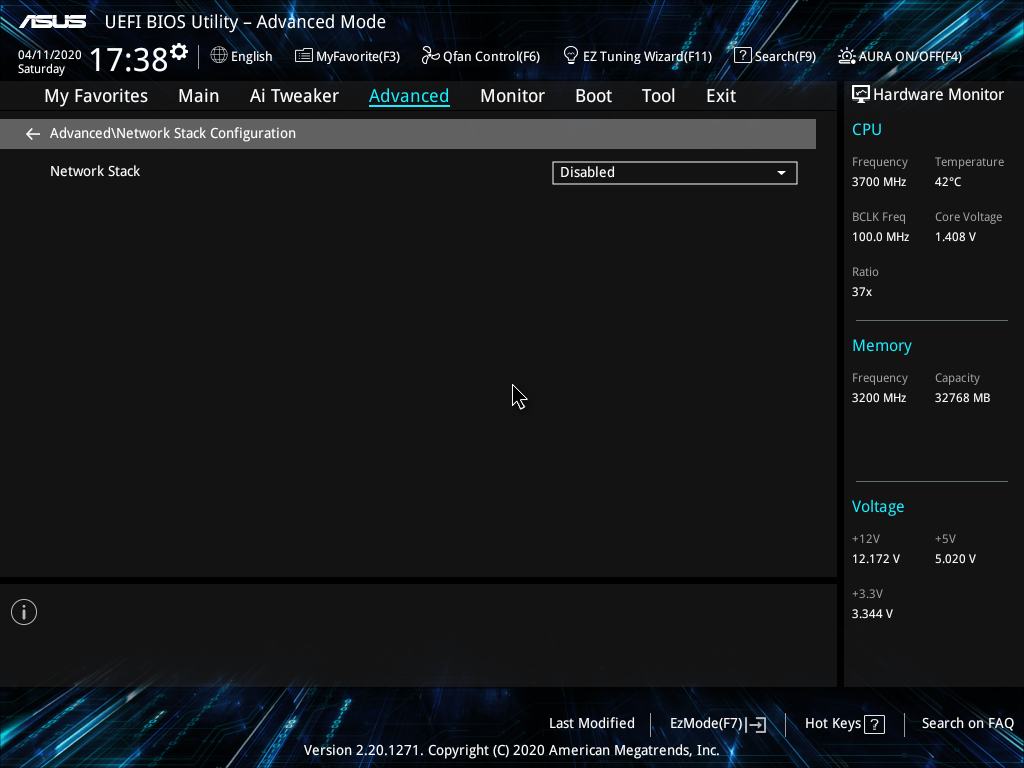Click +5V reading 5.020 V
This screenshot has width=1024, height=768.
pyautogui.click(x=955, y=559)
